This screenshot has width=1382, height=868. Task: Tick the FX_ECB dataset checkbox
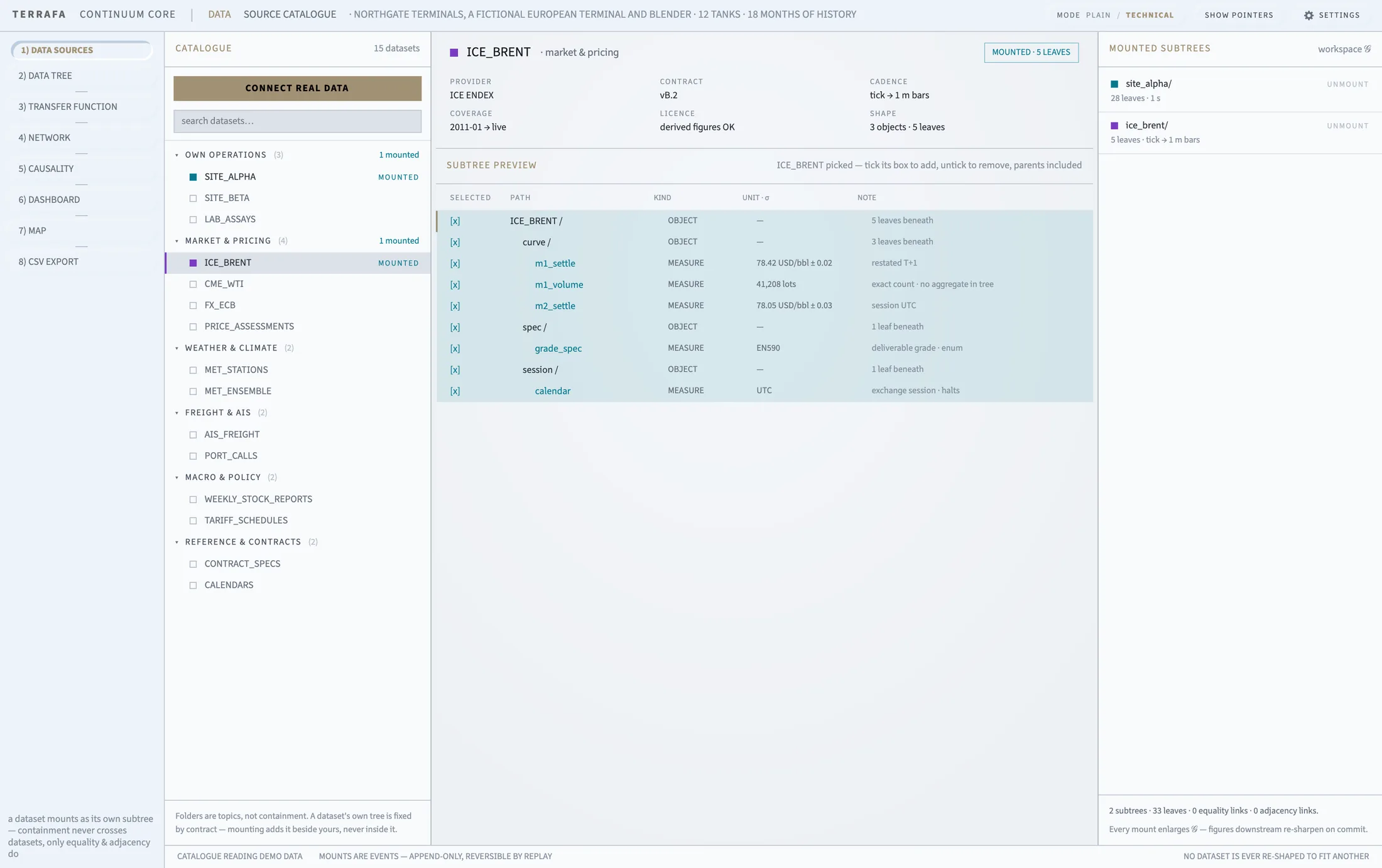click(x=193, y=306)
